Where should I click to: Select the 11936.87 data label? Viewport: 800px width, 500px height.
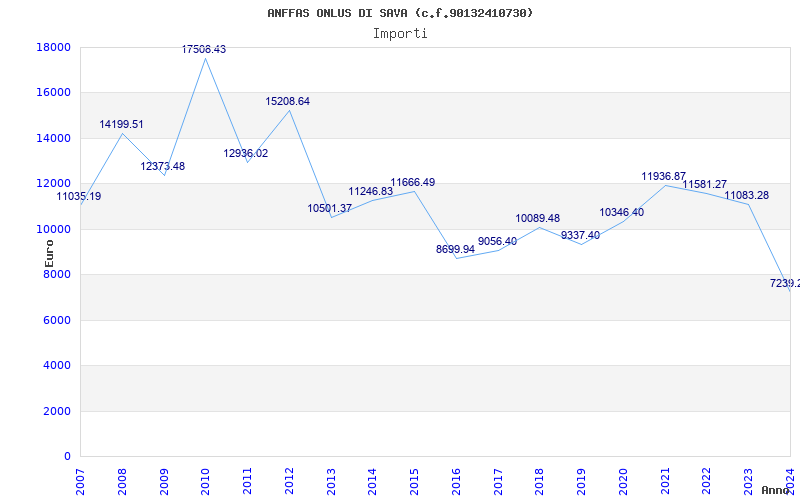coord(664,177)
